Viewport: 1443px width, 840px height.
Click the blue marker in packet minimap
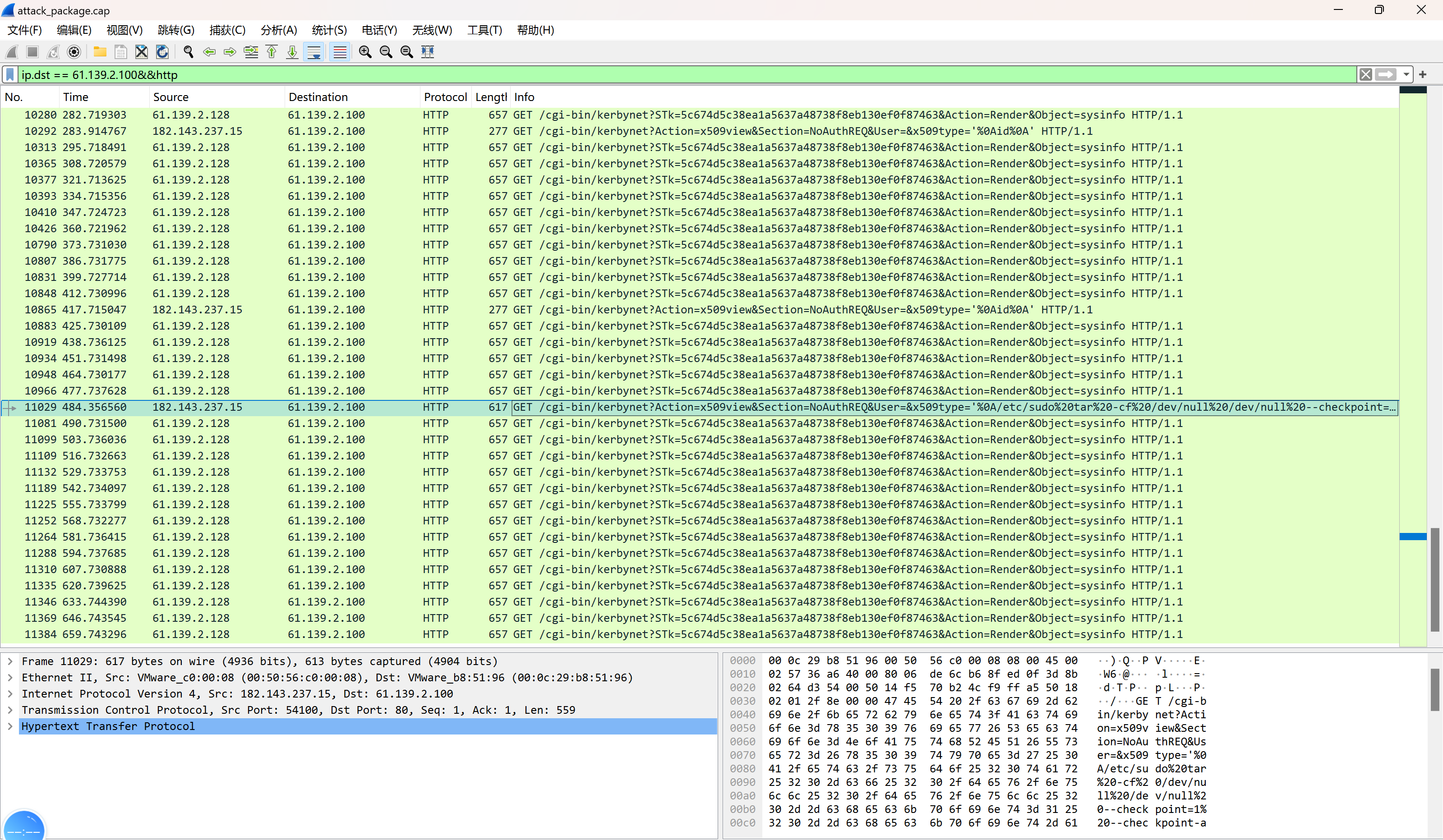1413,537
